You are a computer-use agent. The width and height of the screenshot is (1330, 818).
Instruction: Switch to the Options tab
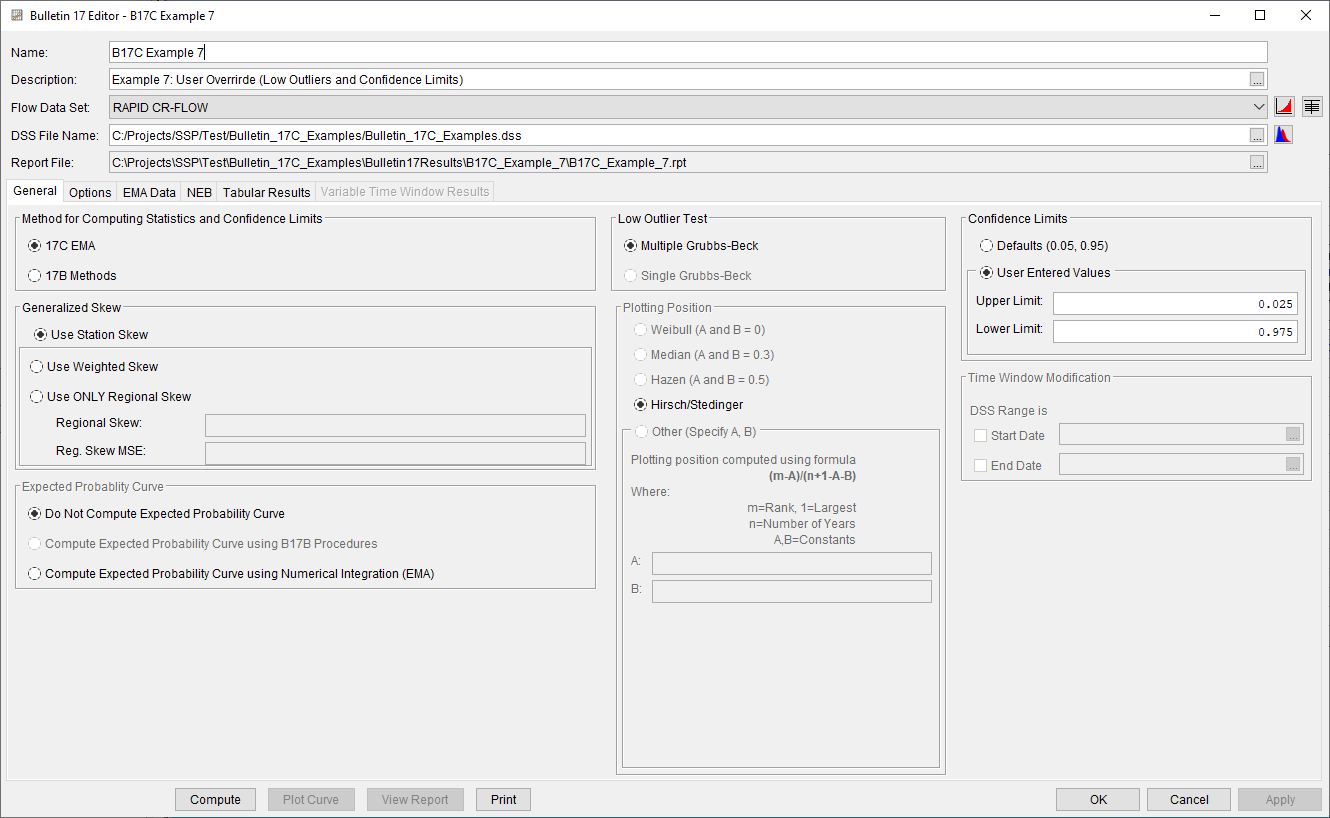[89, 191]
